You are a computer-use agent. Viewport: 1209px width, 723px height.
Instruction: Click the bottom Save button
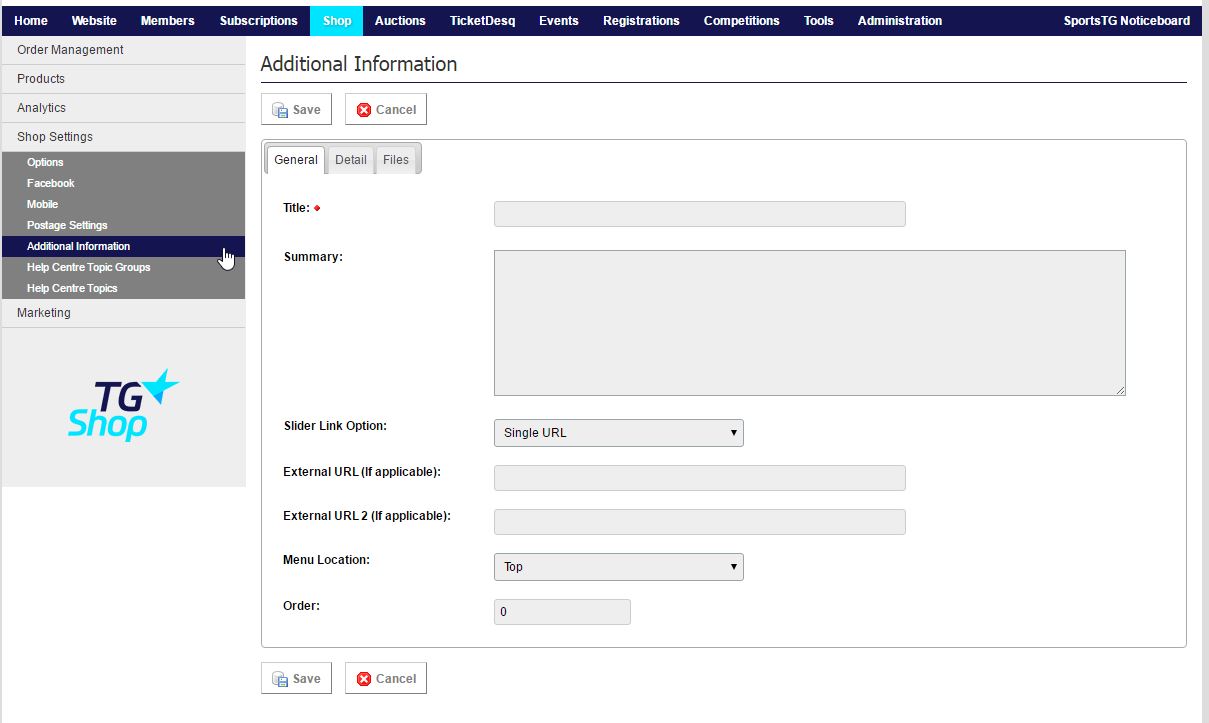coord(296,678)
